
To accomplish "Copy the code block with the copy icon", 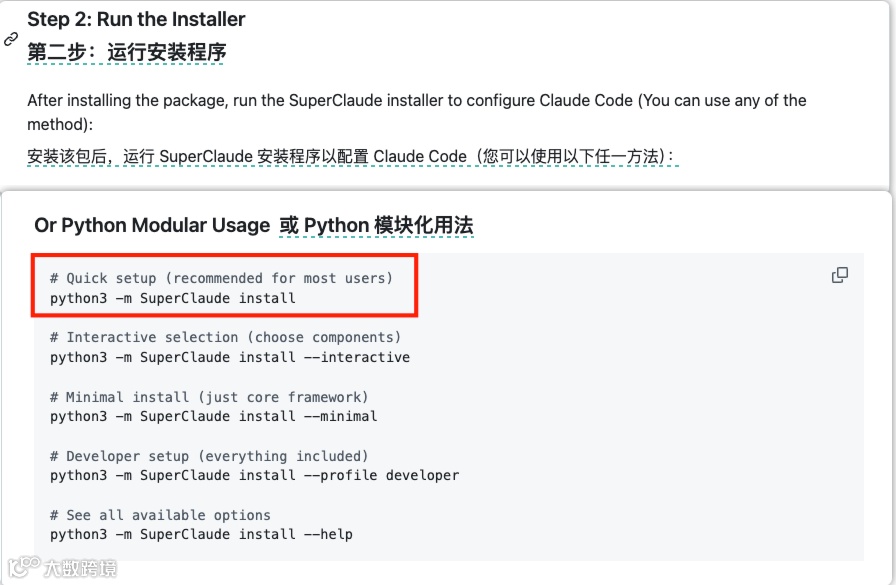I will [840, 275].
